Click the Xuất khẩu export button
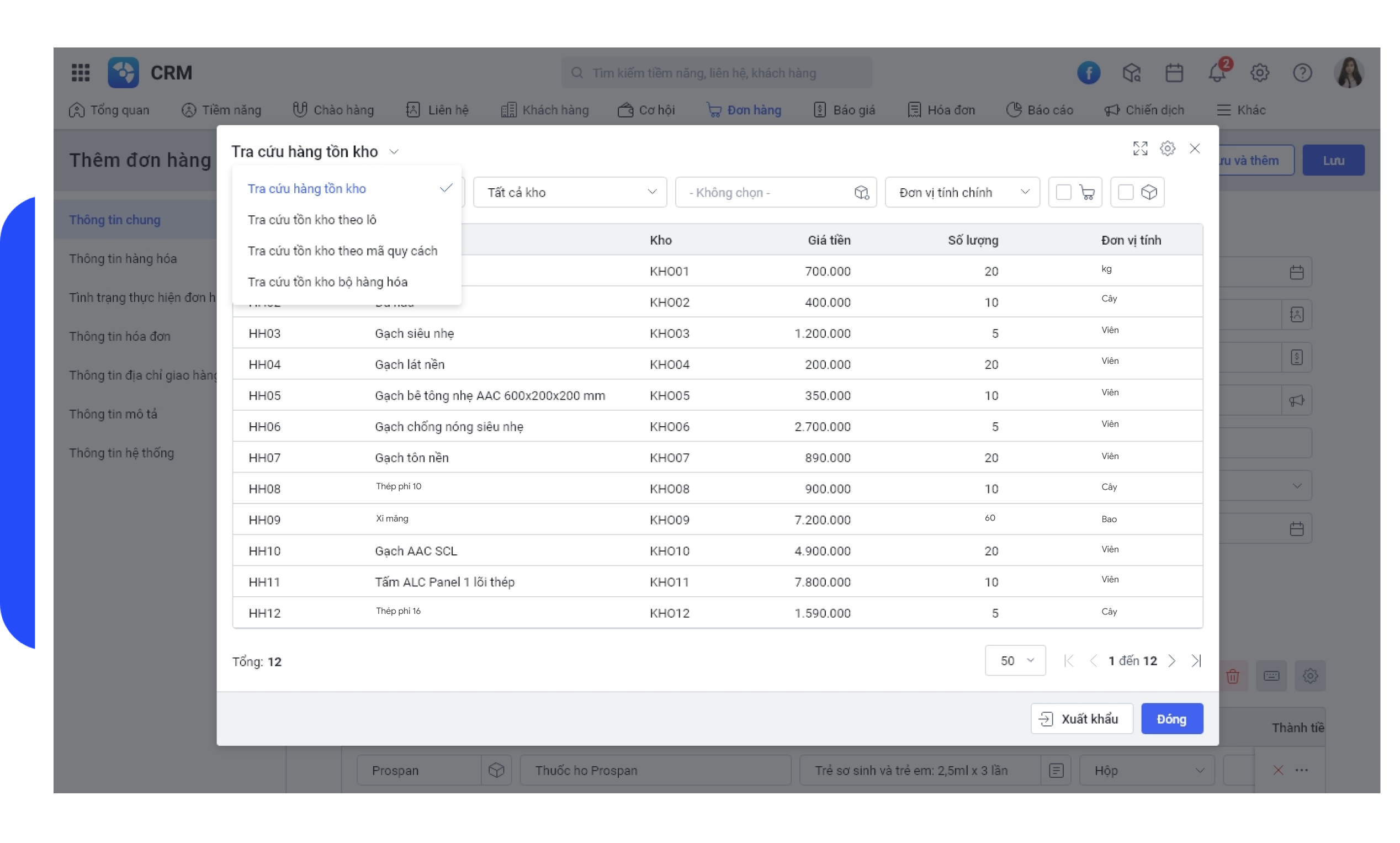 point(1081,718)
